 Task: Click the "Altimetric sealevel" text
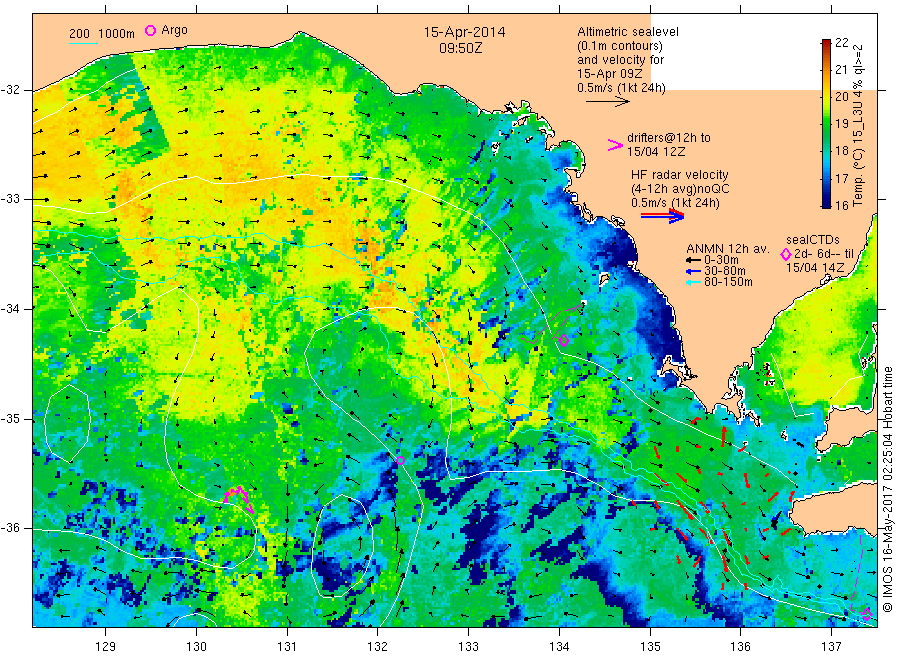pyautogui.click(x=628, y=32)
